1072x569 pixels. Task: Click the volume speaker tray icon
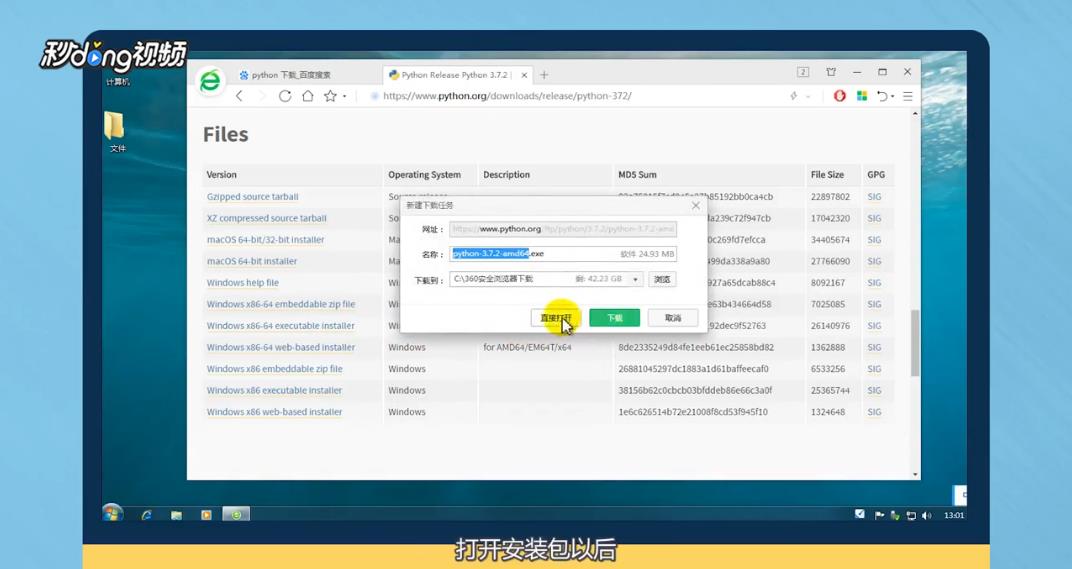tap(926, 516)
